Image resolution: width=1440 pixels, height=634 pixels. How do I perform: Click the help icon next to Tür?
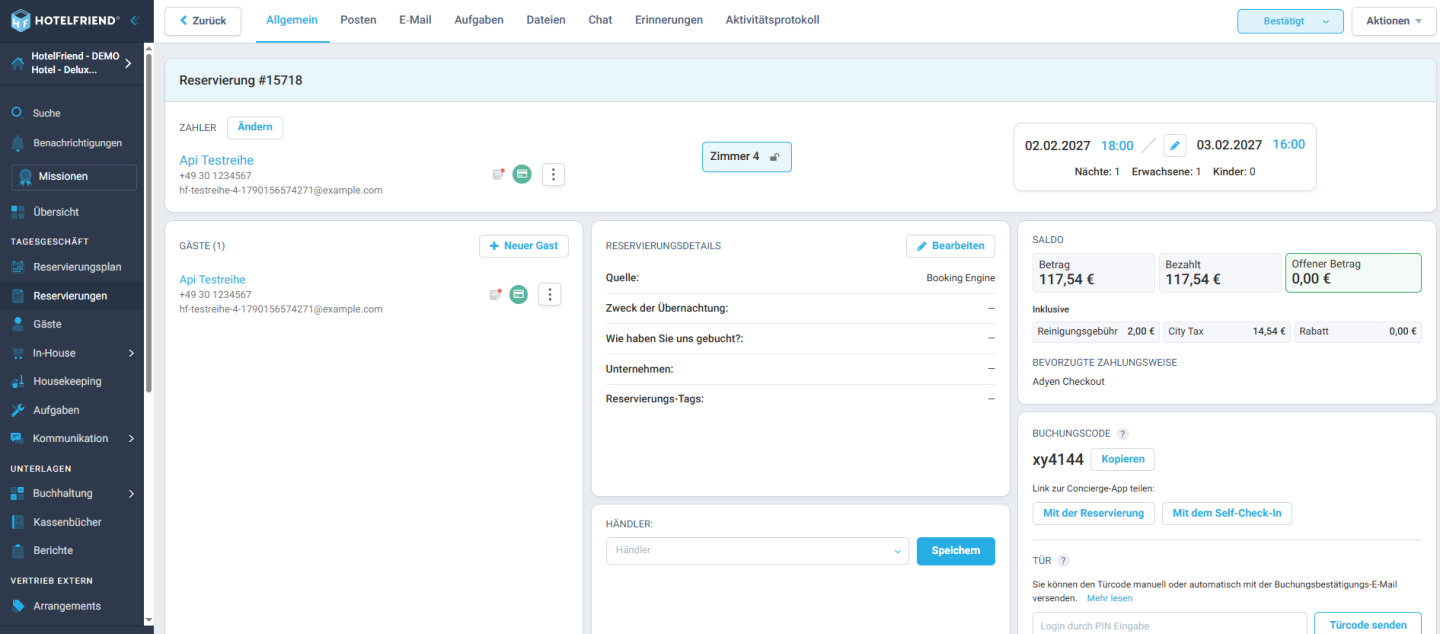click(x=1064, y=561)
